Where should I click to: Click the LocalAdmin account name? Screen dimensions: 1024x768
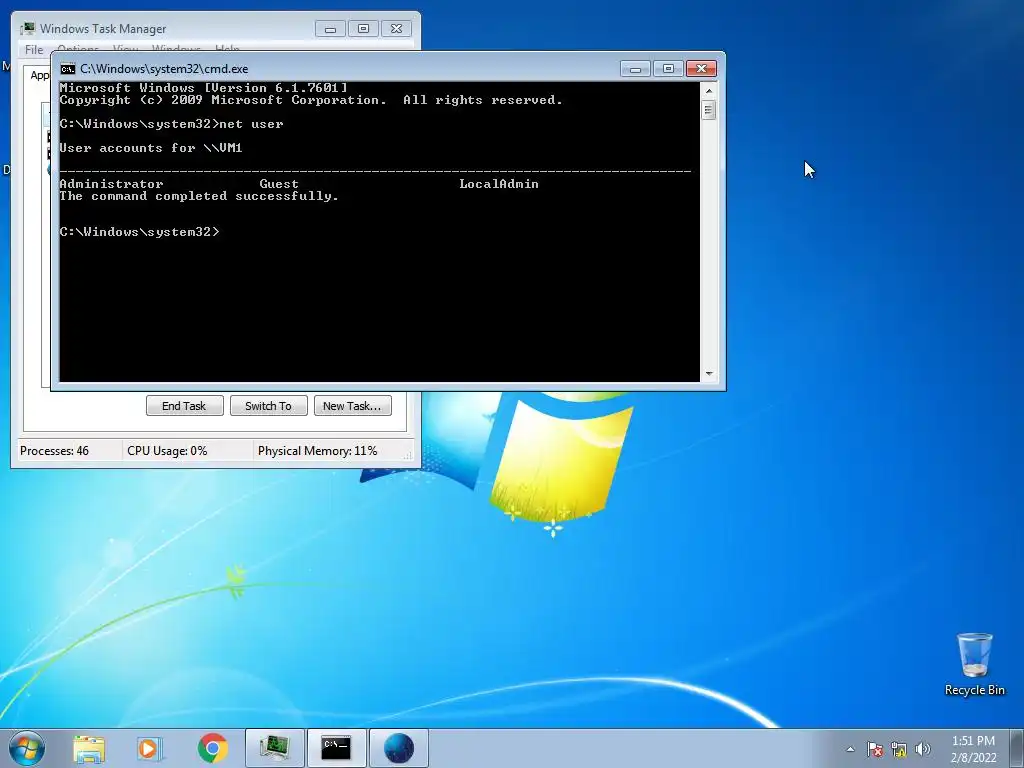[499, 184]
